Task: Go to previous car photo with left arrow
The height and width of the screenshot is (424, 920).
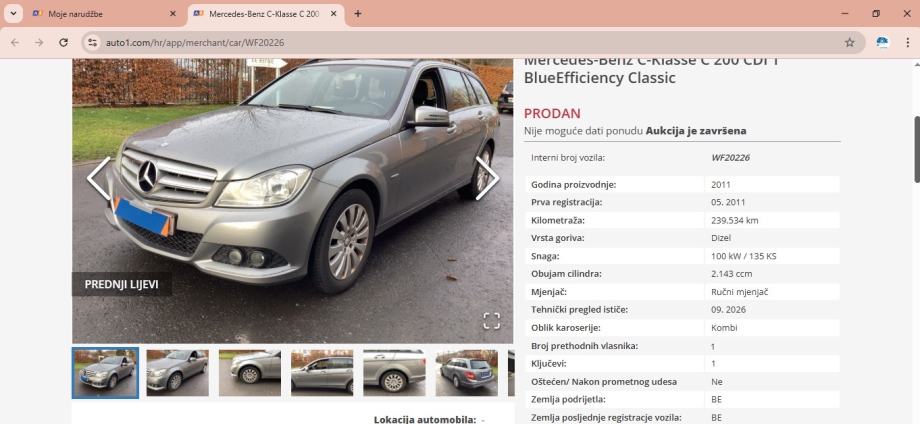Action: click(x=99, y=178)
